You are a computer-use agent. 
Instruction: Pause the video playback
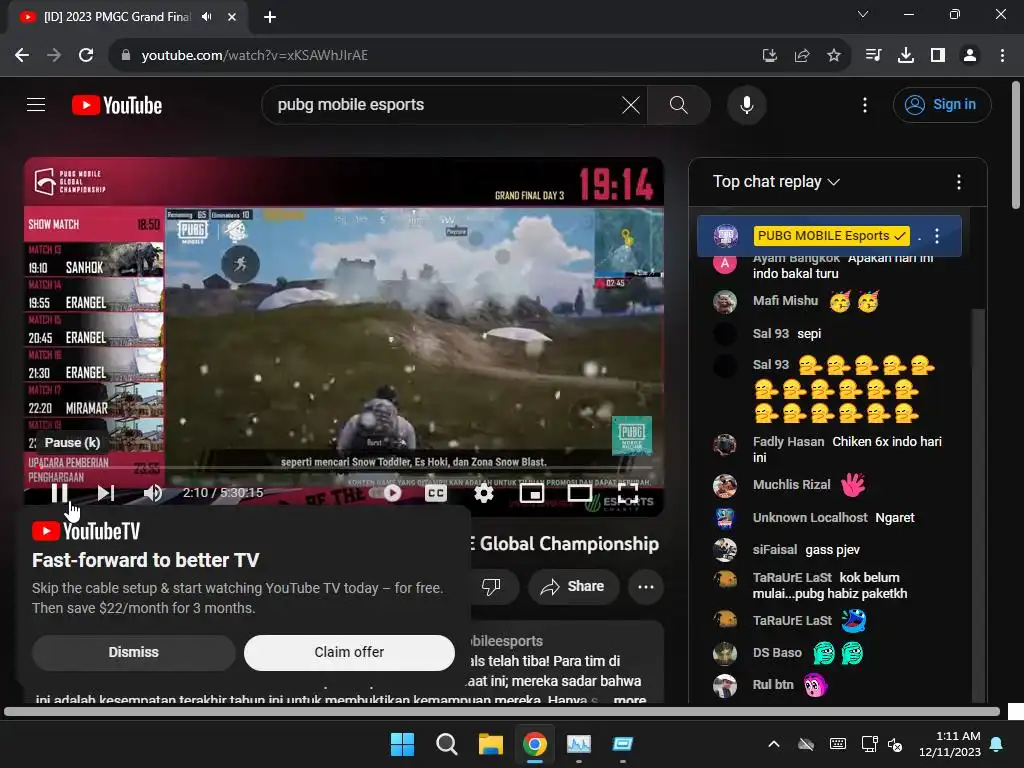tap(59, 493)
